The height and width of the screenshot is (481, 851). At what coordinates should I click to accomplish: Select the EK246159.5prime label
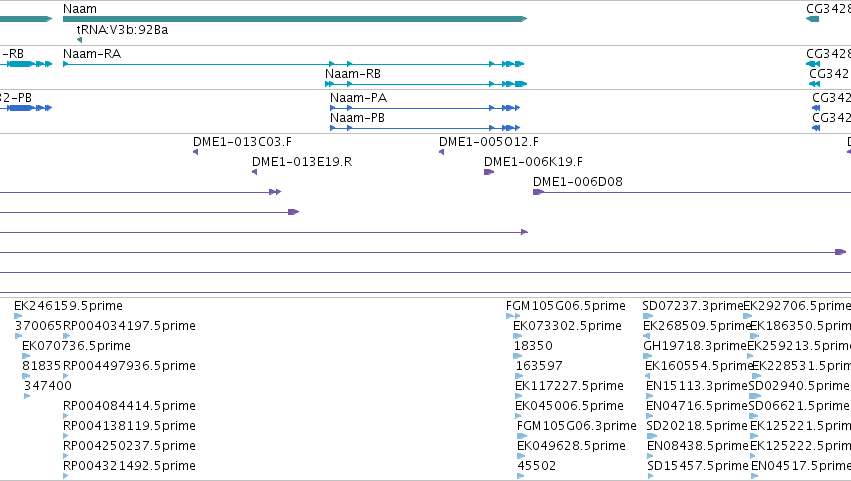[68, 306]
